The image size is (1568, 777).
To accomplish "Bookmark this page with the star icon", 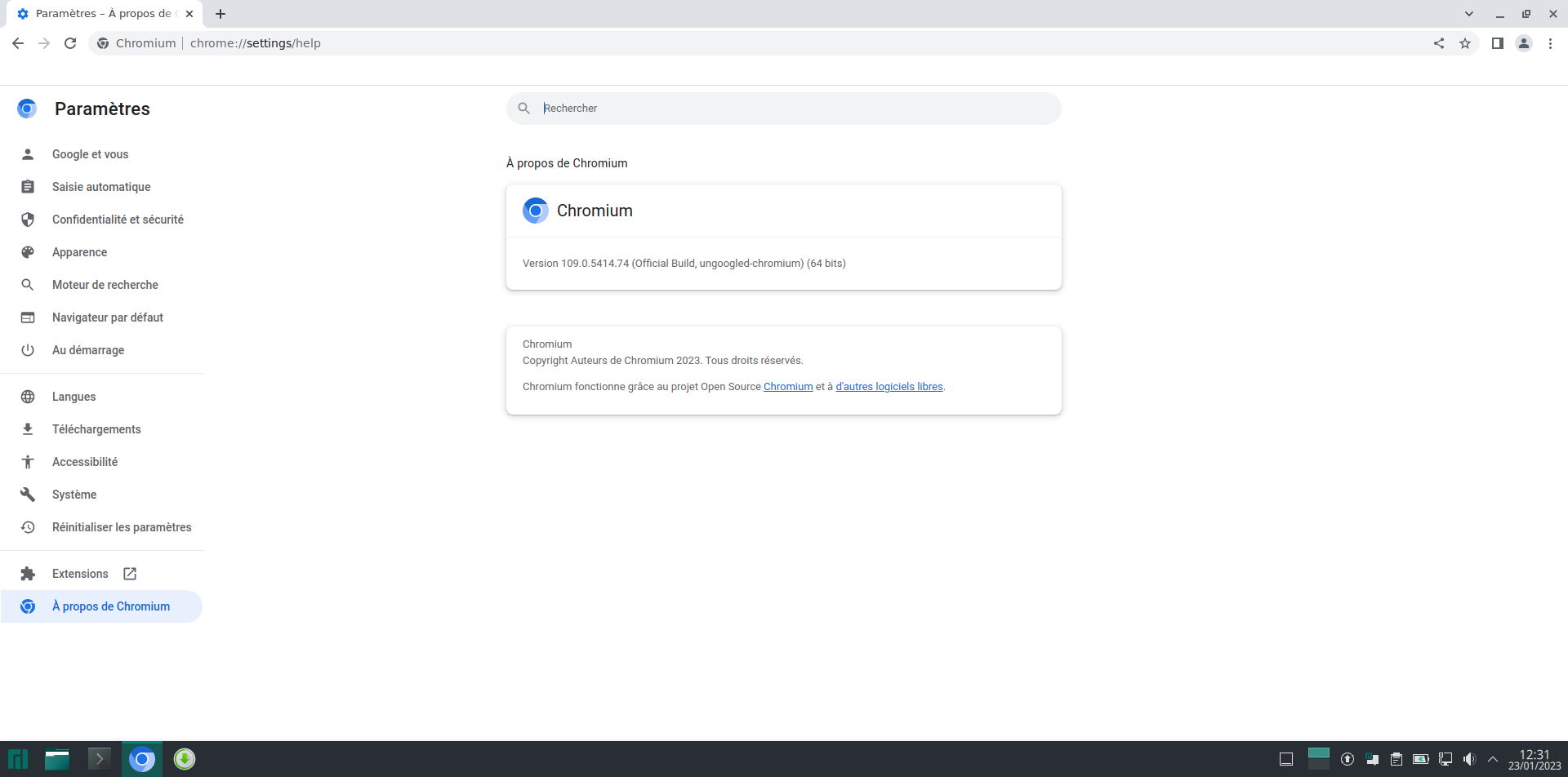I will click(1465, 43).
